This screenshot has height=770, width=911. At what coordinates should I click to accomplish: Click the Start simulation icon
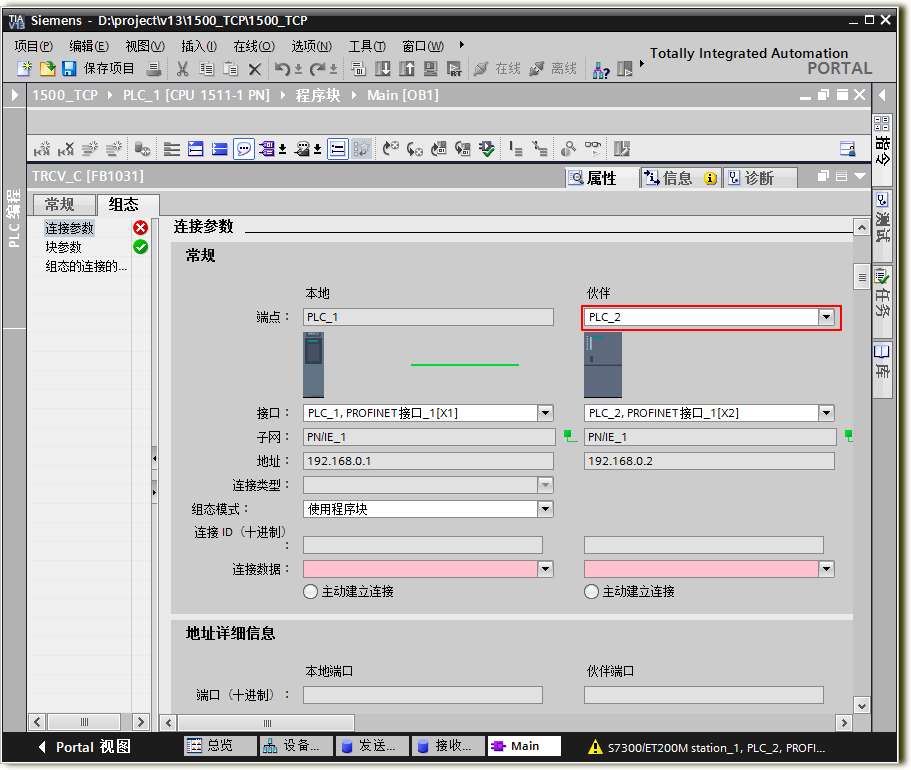tap(431, 69)
